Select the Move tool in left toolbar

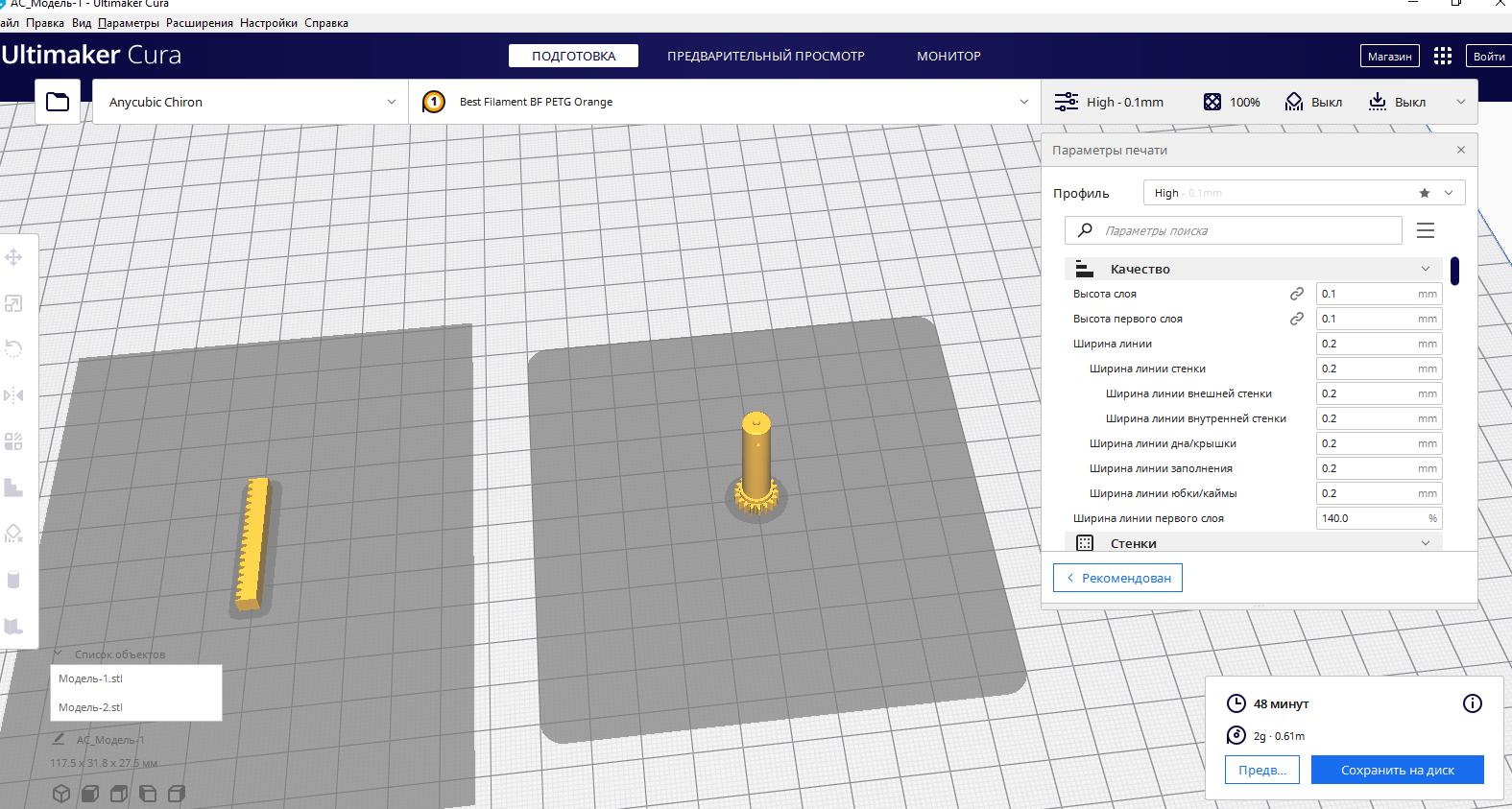[13, 257]
